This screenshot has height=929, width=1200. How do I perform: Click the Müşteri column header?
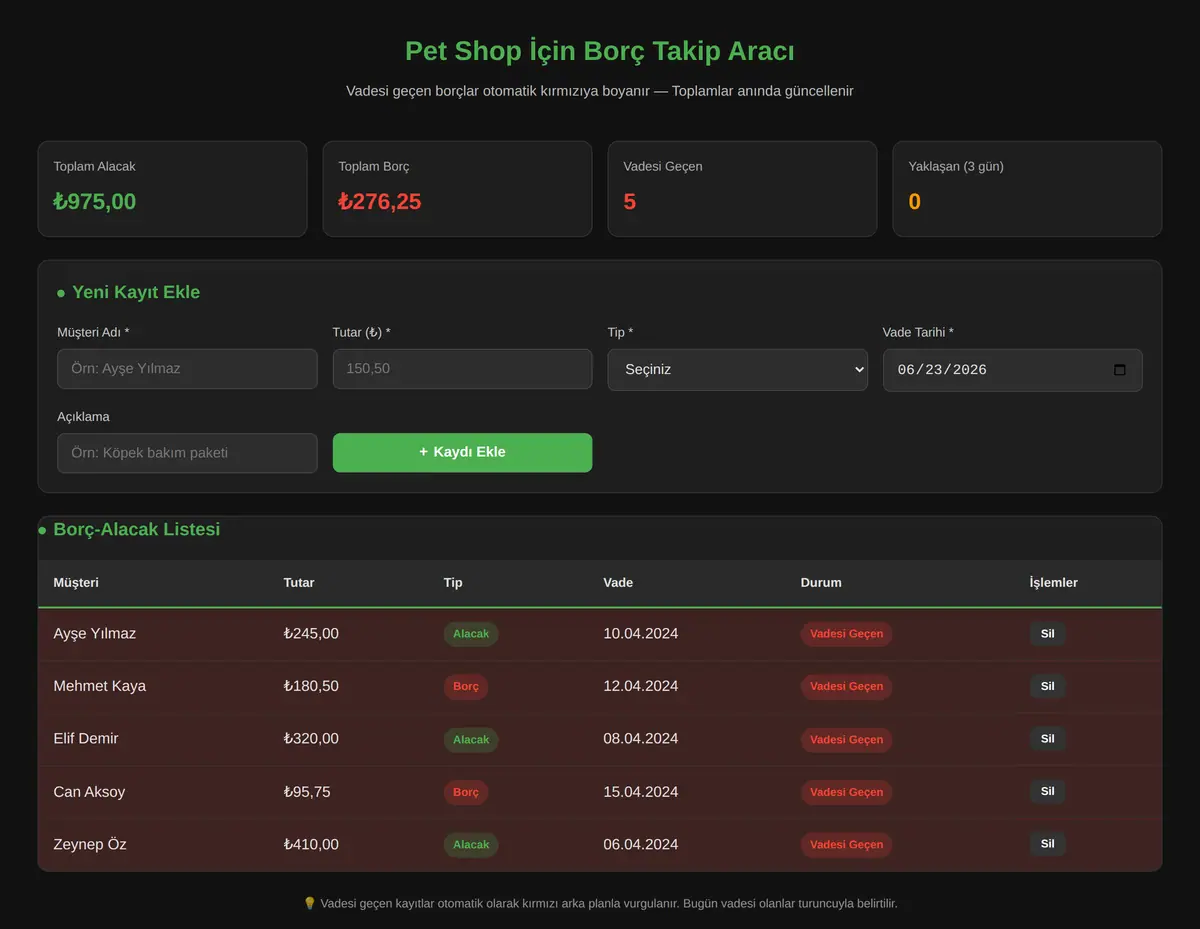click(x=76, y=583)
